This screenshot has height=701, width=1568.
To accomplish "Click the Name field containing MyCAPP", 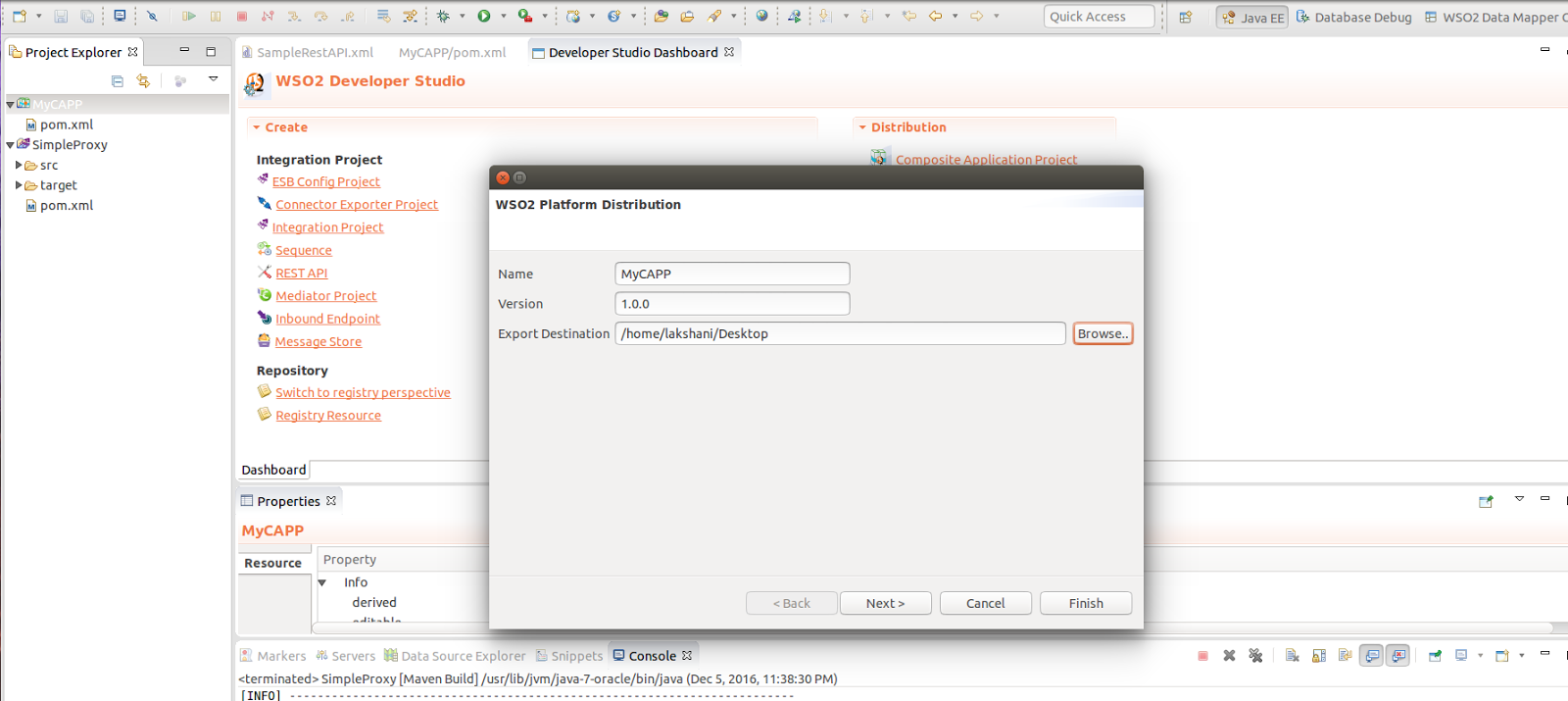I will coord(732,274).
